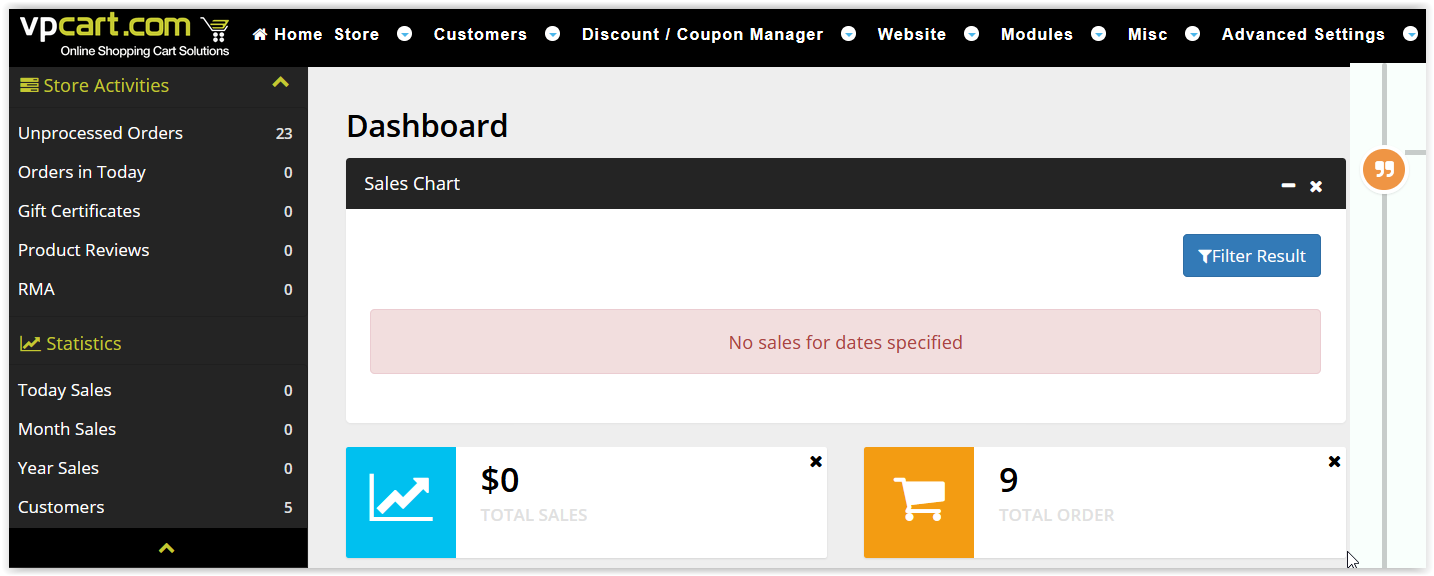1434x576 pixels.
Task: Open the Unprocessed Orders link
Action: tap(100, 133)
